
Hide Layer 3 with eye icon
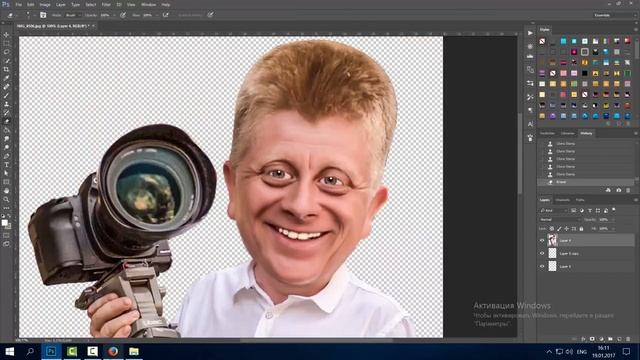[542, 266]
